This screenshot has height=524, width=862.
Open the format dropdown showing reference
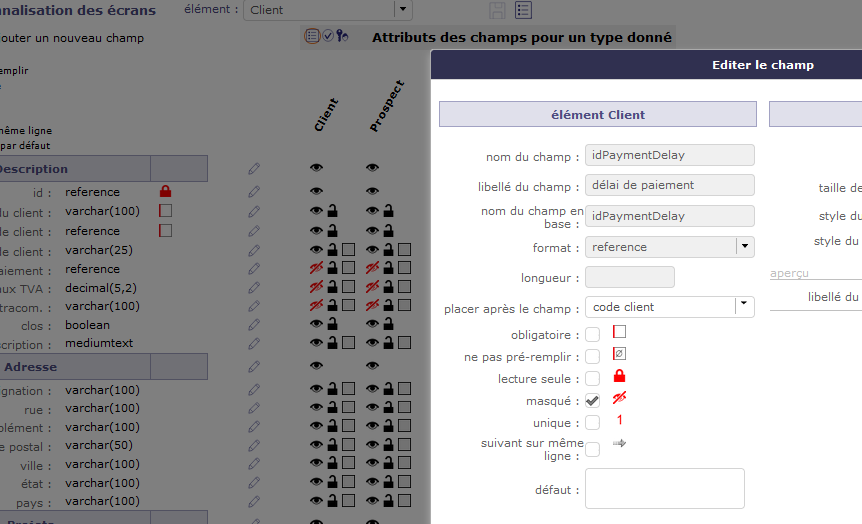coord(744,247)
